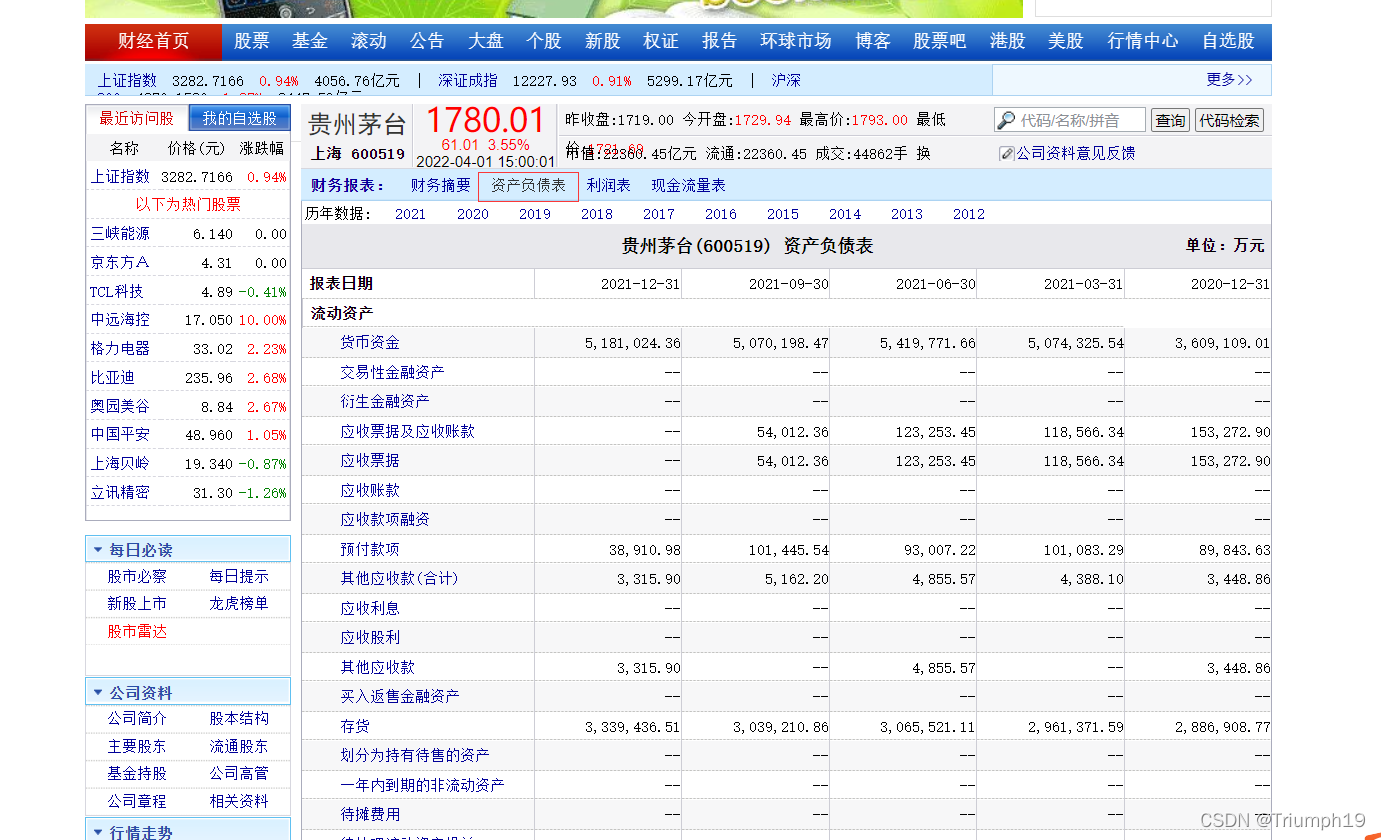Open 2021 historical data link
The width and height of the screenshot is (1381, 840).
tap(411, 214)
